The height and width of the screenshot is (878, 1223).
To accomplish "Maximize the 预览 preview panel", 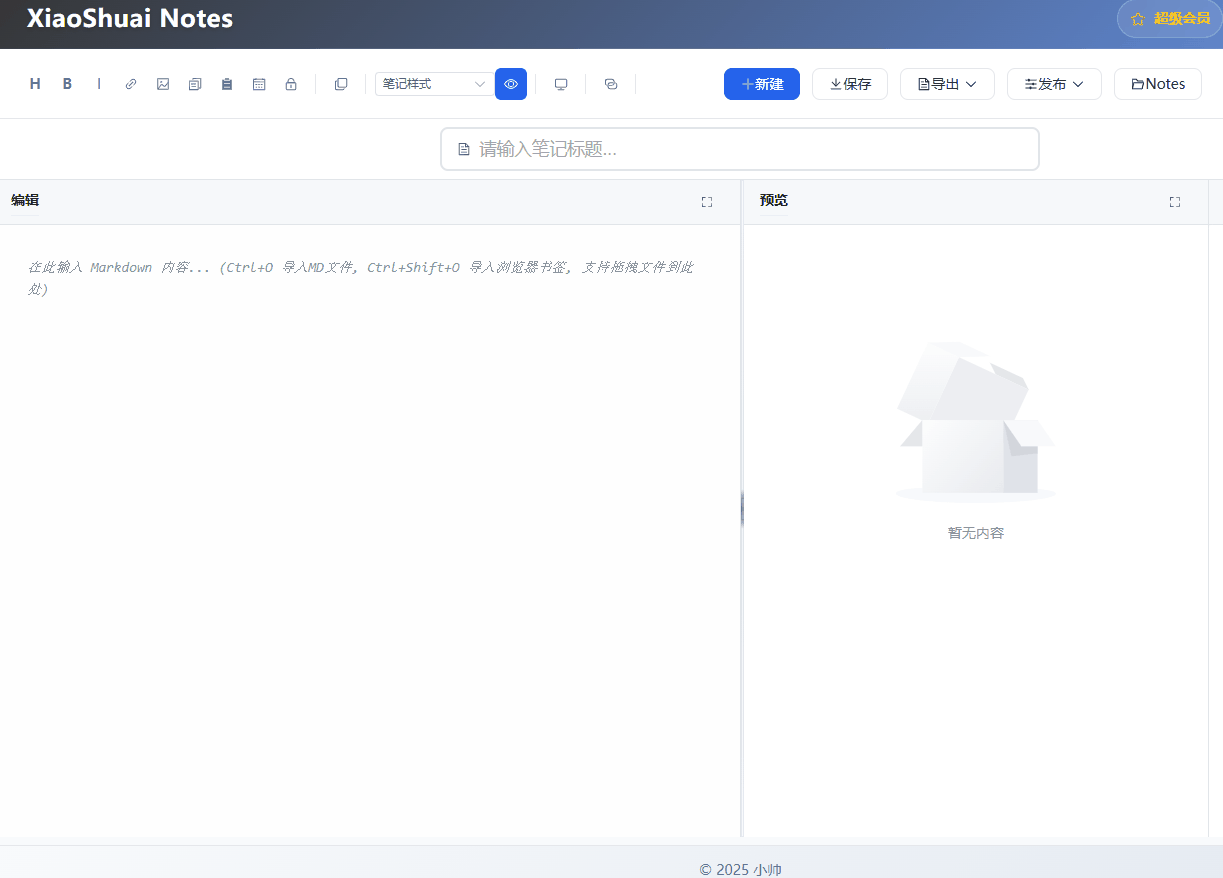I will 1175,202.
